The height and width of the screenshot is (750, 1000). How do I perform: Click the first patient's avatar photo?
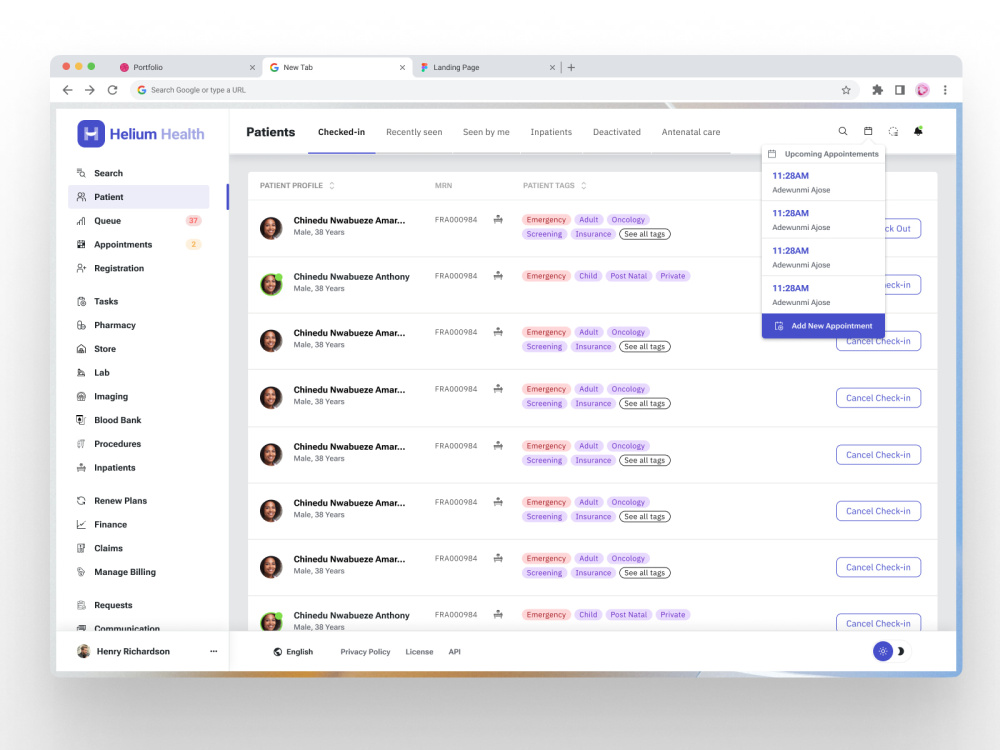(271, 228)
